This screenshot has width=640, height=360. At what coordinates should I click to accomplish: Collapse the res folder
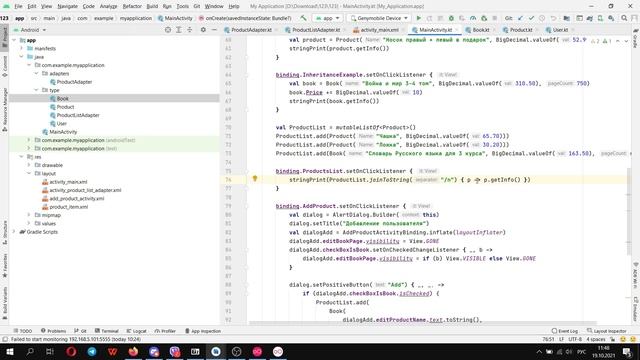pyautogui.click(x=21, y=157)
